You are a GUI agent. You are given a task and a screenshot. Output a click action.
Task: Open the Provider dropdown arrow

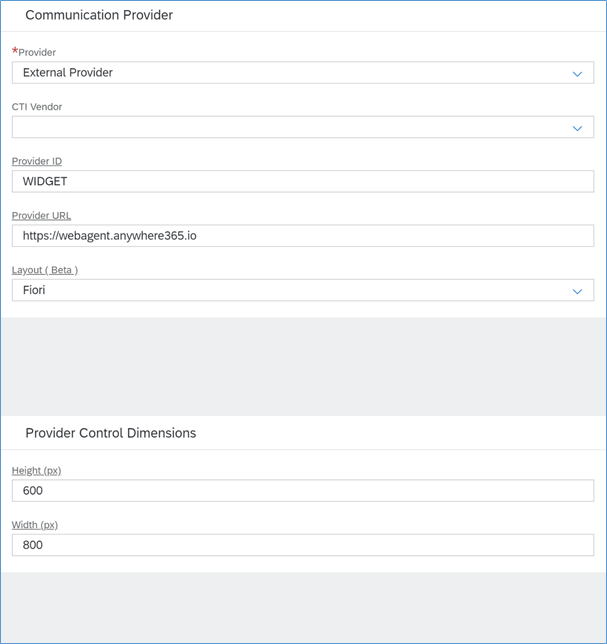[x=577, y=74]
